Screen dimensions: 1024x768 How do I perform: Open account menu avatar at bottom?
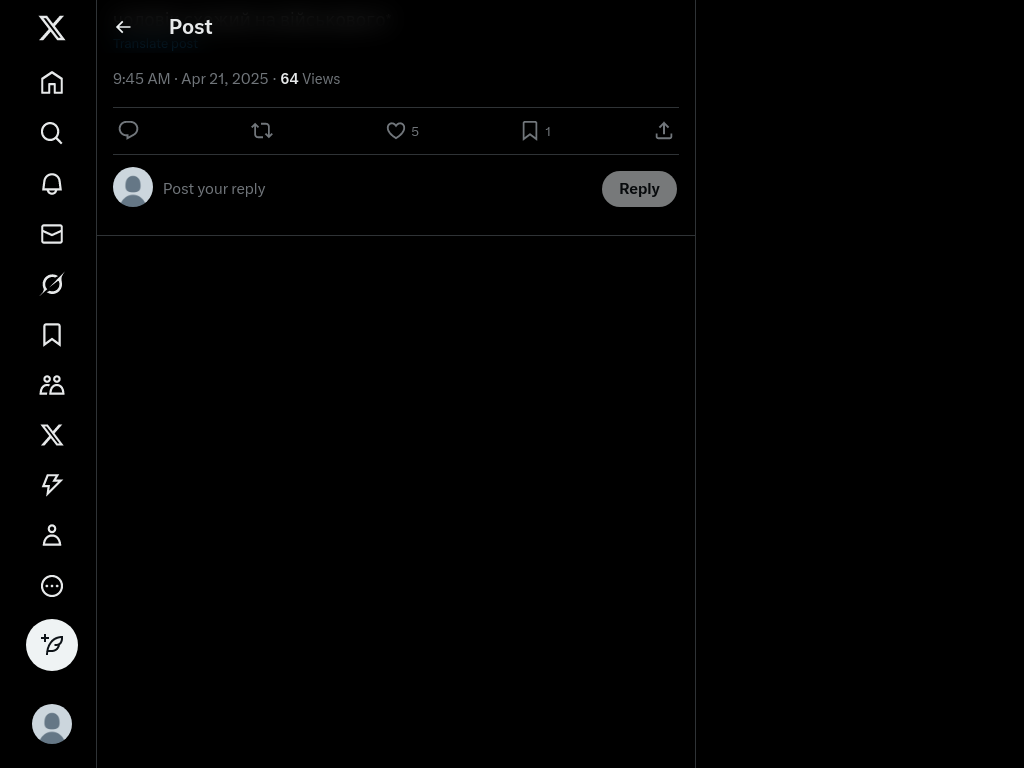pyautogui.click(x=52, y=724)
